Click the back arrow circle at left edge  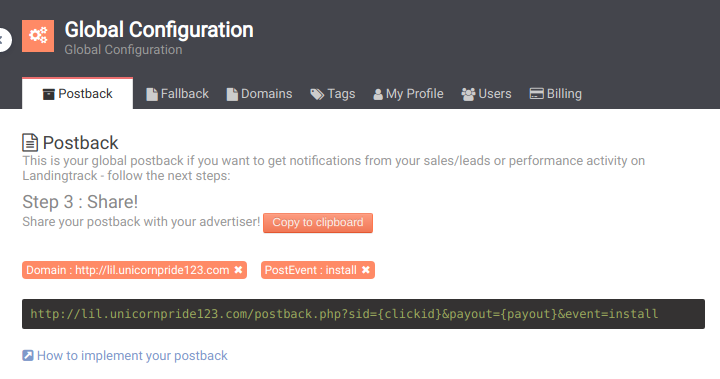coord(4,40)
